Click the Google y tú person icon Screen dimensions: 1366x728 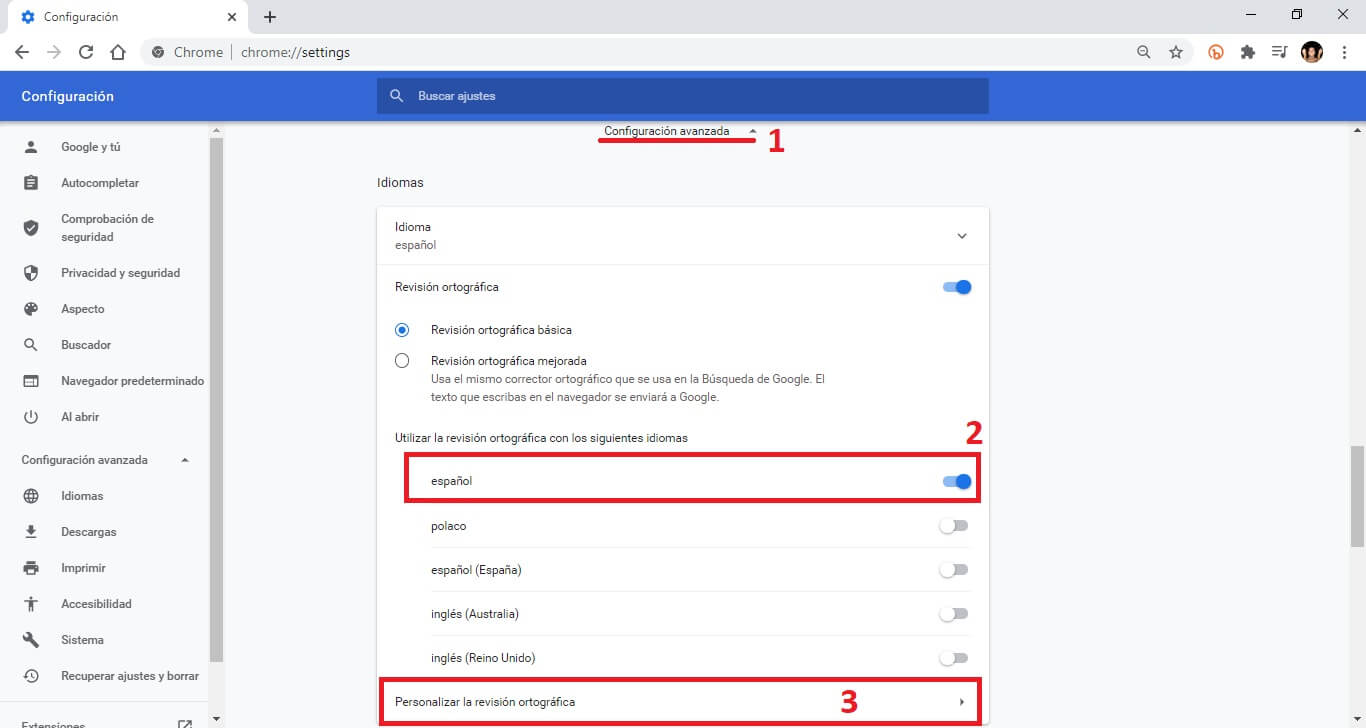(x=31, y=147)
